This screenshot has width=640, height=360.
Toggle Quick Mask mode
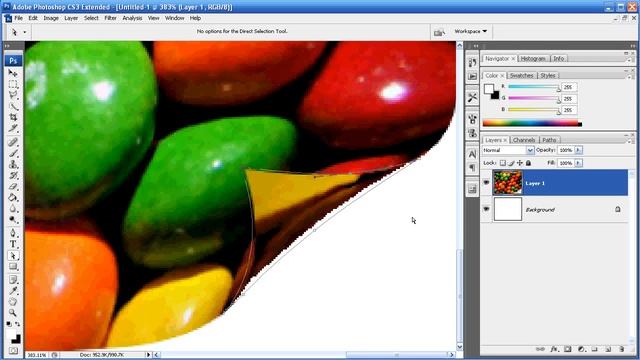coord(13,351)
